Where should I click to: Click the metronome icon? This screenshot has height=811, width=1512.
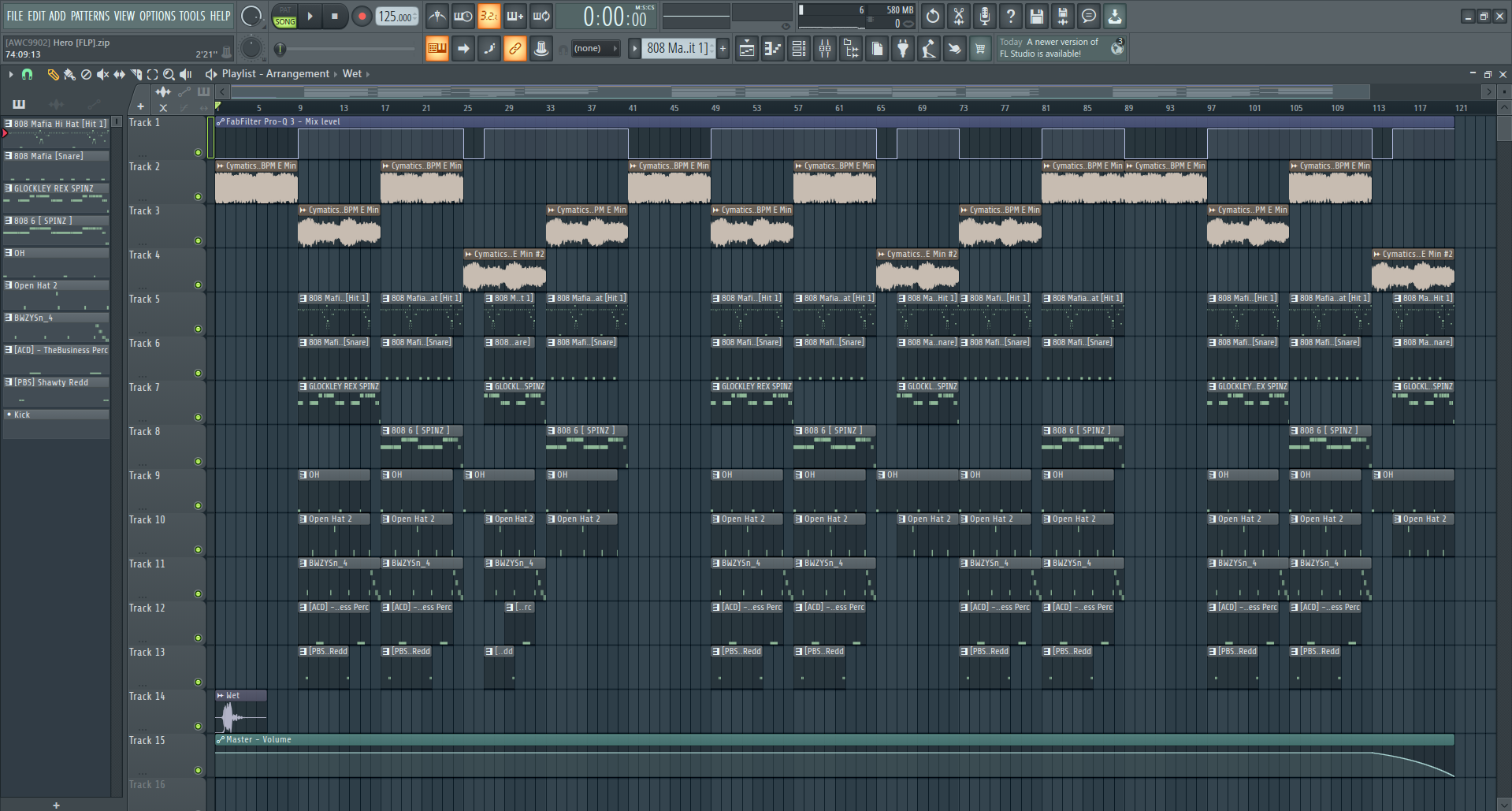click(437, 16)
